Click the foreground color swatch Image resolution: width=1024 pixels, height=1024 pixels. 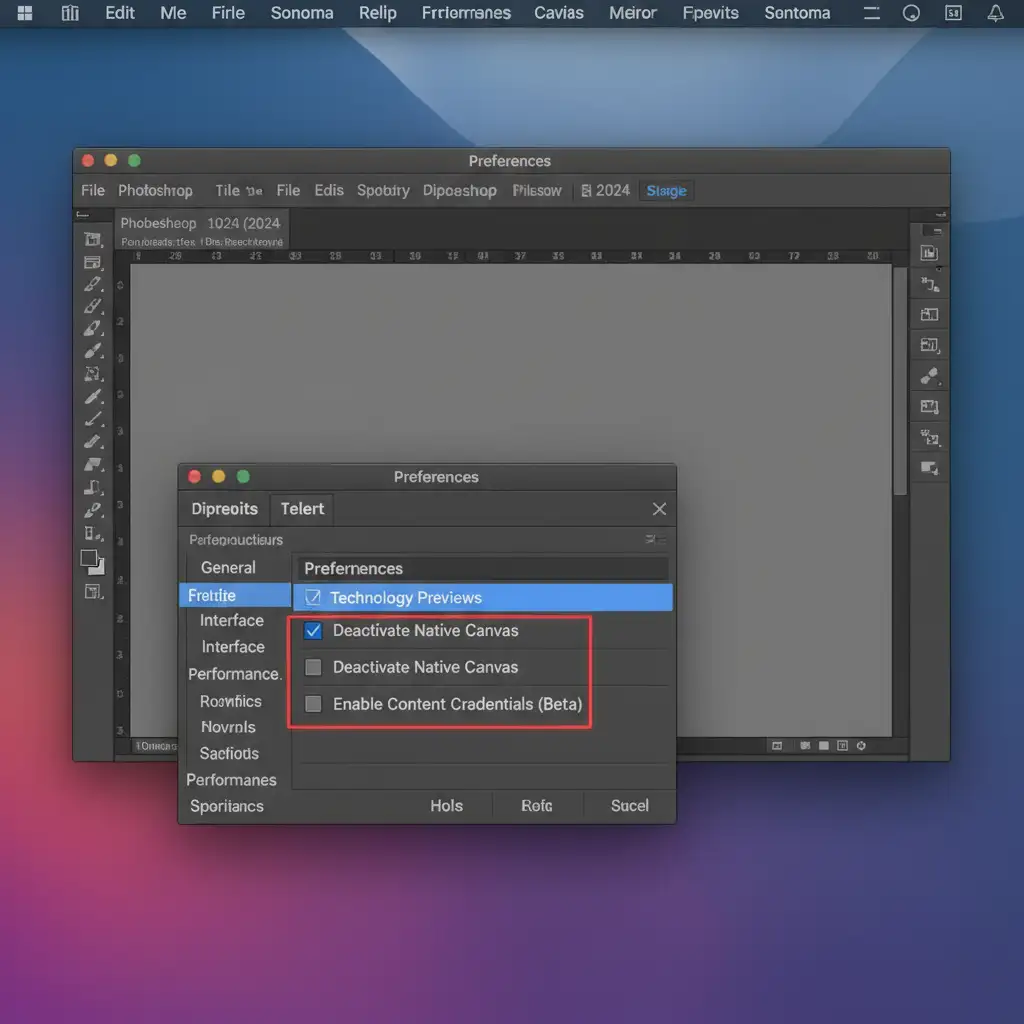89,558
